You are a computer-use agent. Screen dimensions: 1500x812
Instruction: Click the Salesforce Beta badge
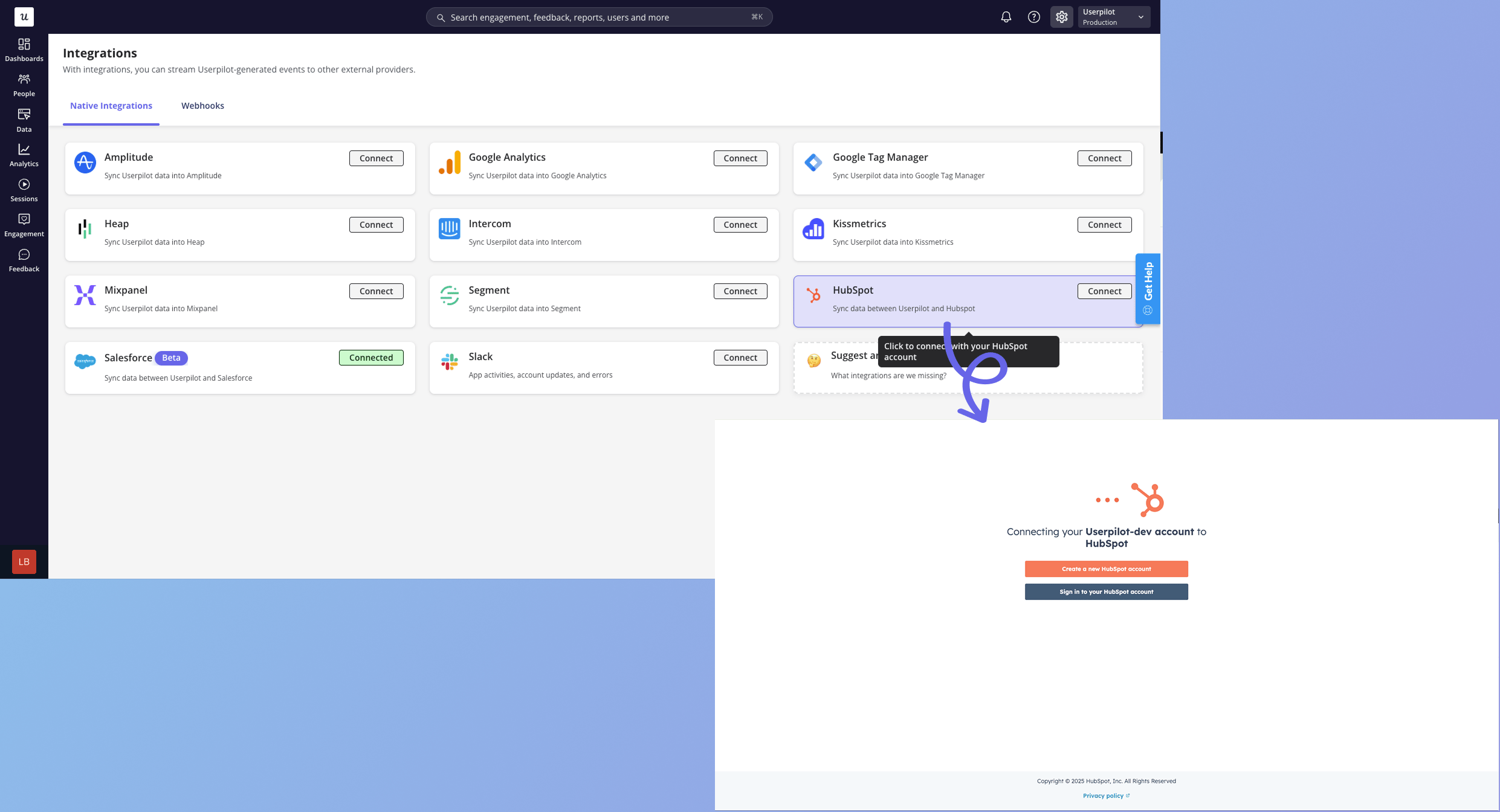(x=171, y=358)
